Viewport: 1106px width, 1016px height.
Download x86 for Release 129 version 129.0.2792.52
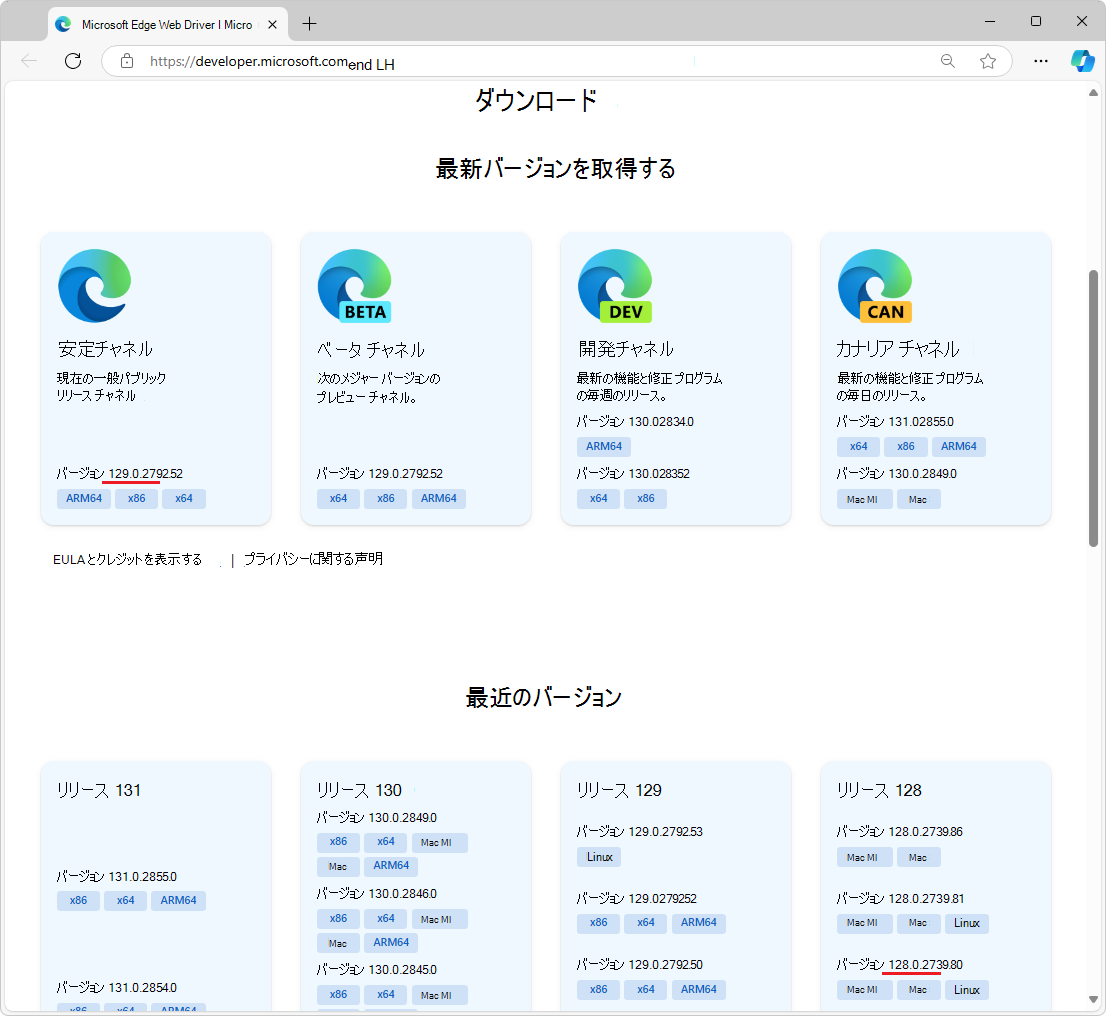click(599, 923)
